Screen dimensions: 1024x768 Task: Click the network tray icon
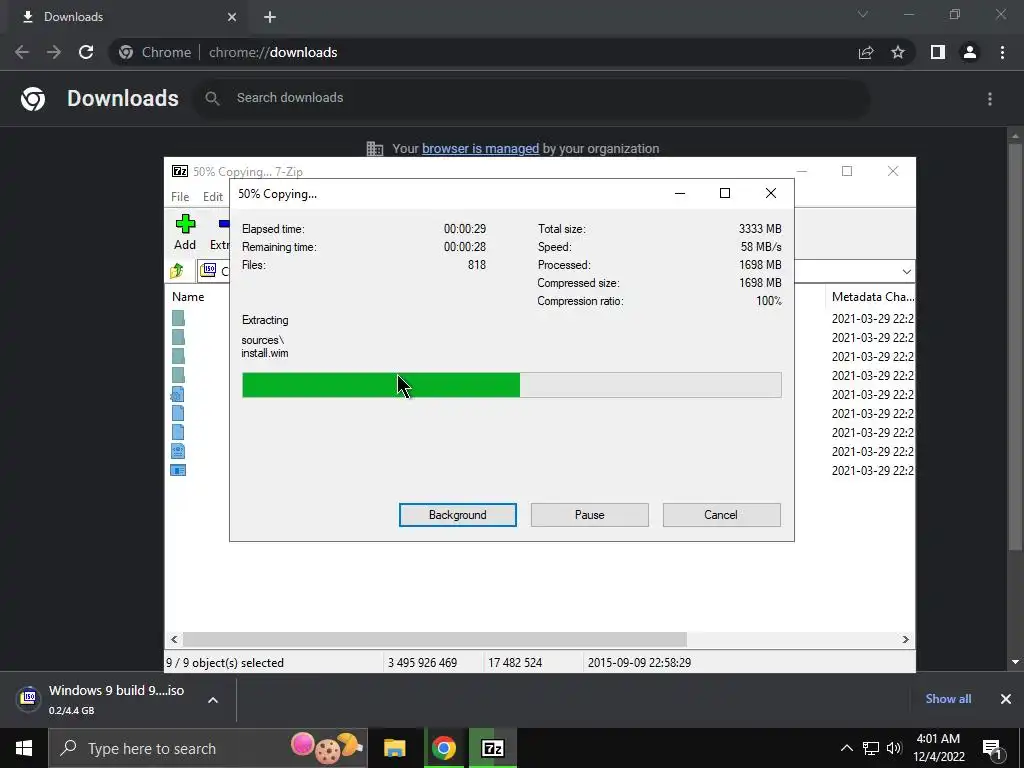871,748
